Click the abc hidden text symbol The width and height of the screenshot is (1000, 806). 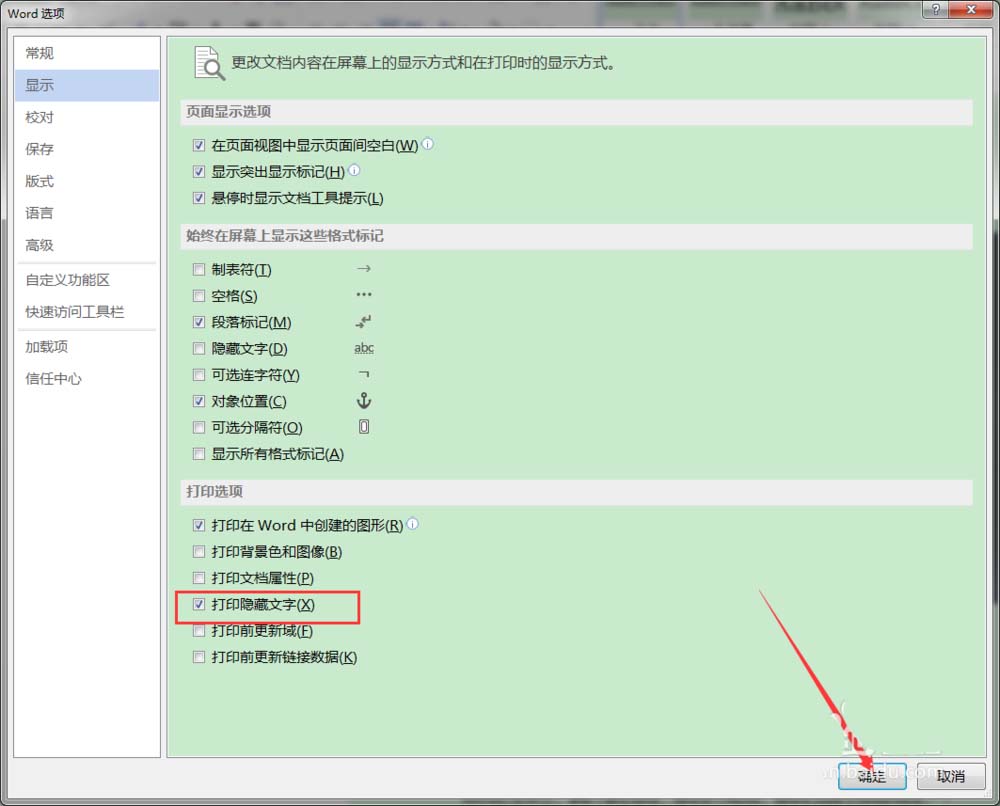364,348
